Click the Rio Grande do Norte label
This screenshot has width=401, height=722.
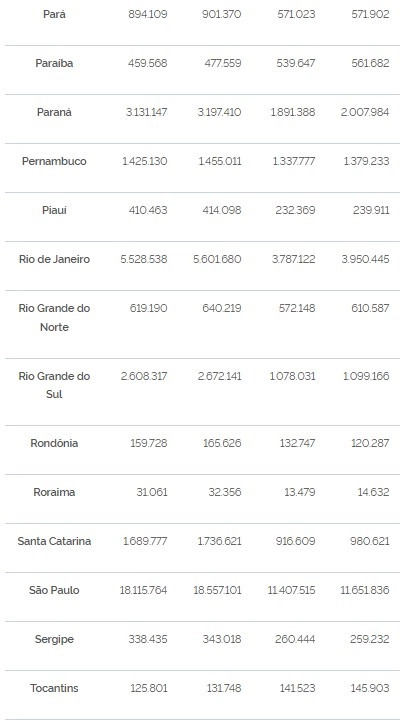pos(54,318)
